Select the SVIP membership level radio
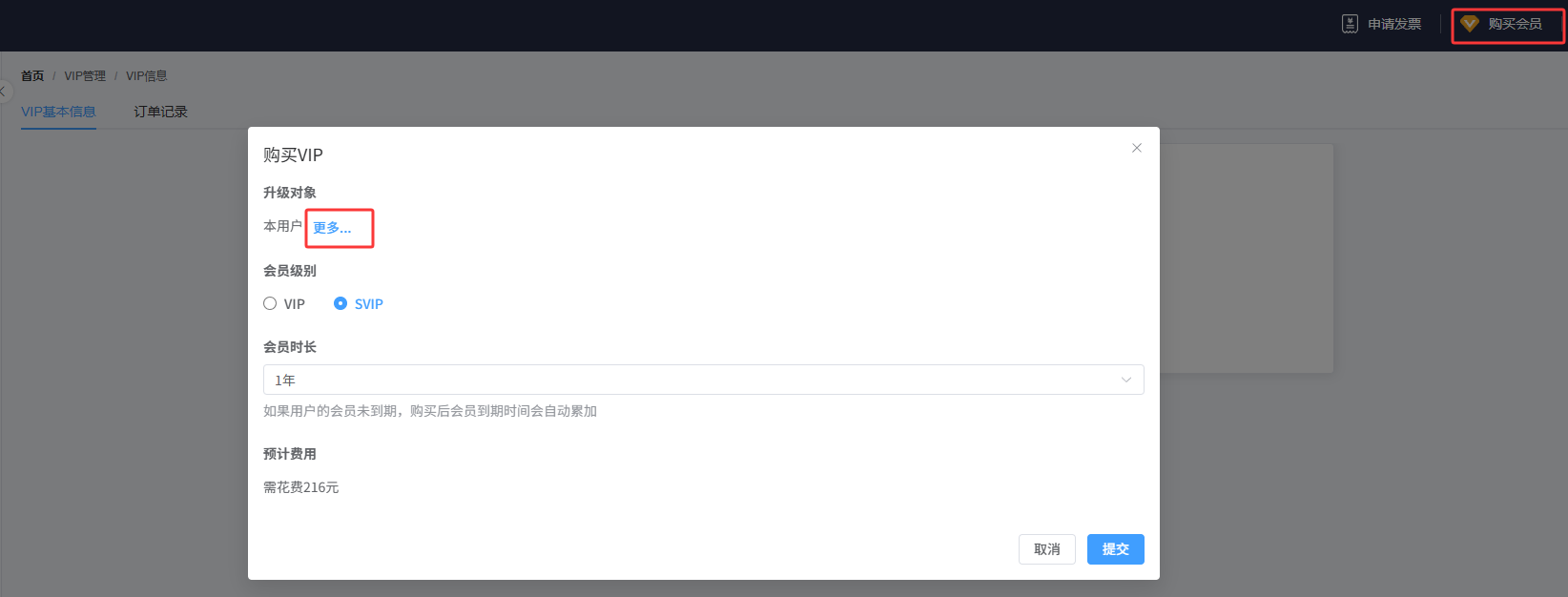Viewport: 1568px width, 597px height. (x=340, y=303)
